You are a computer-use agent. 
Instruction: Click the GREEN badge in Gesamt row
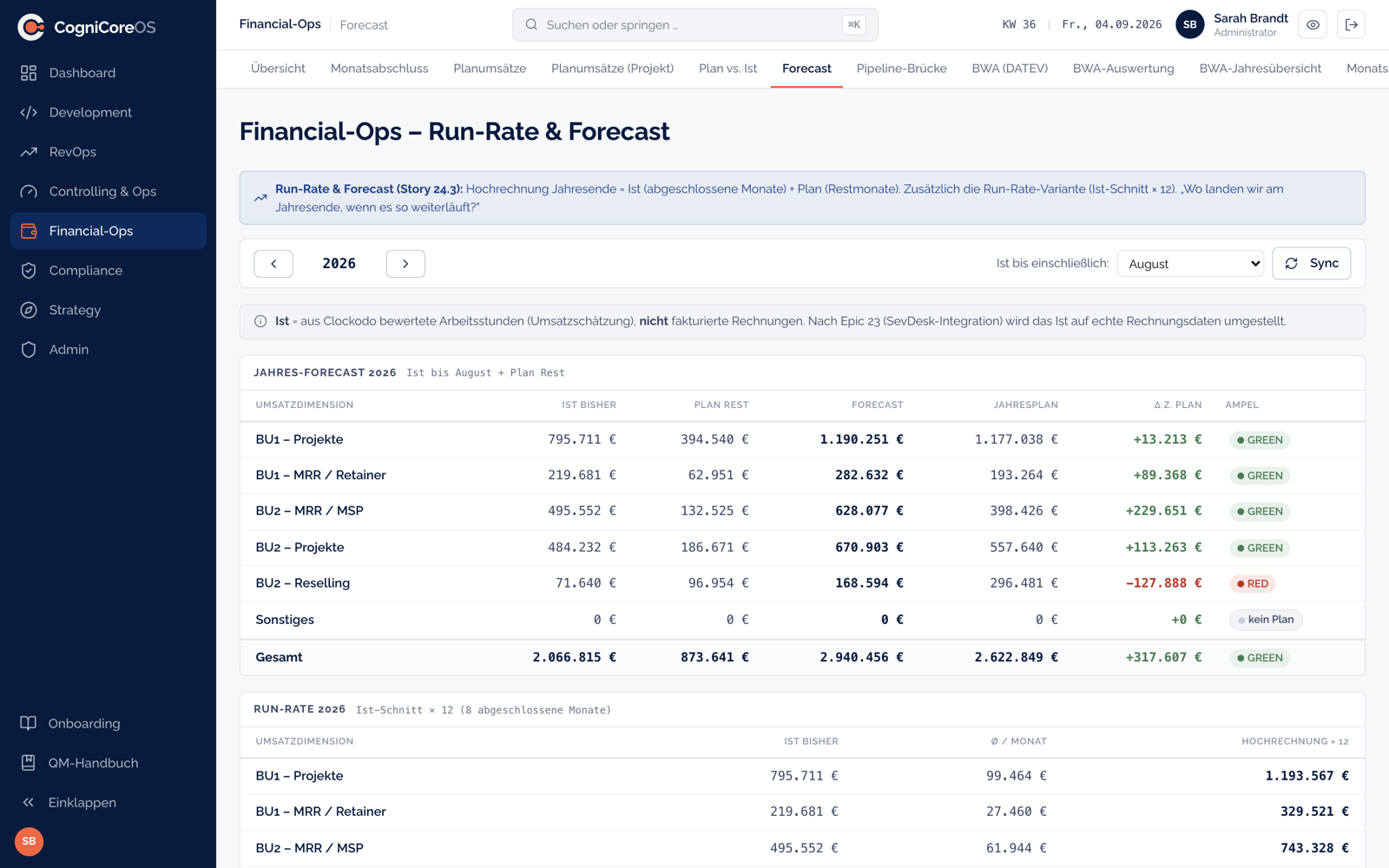click(1260, 658)
